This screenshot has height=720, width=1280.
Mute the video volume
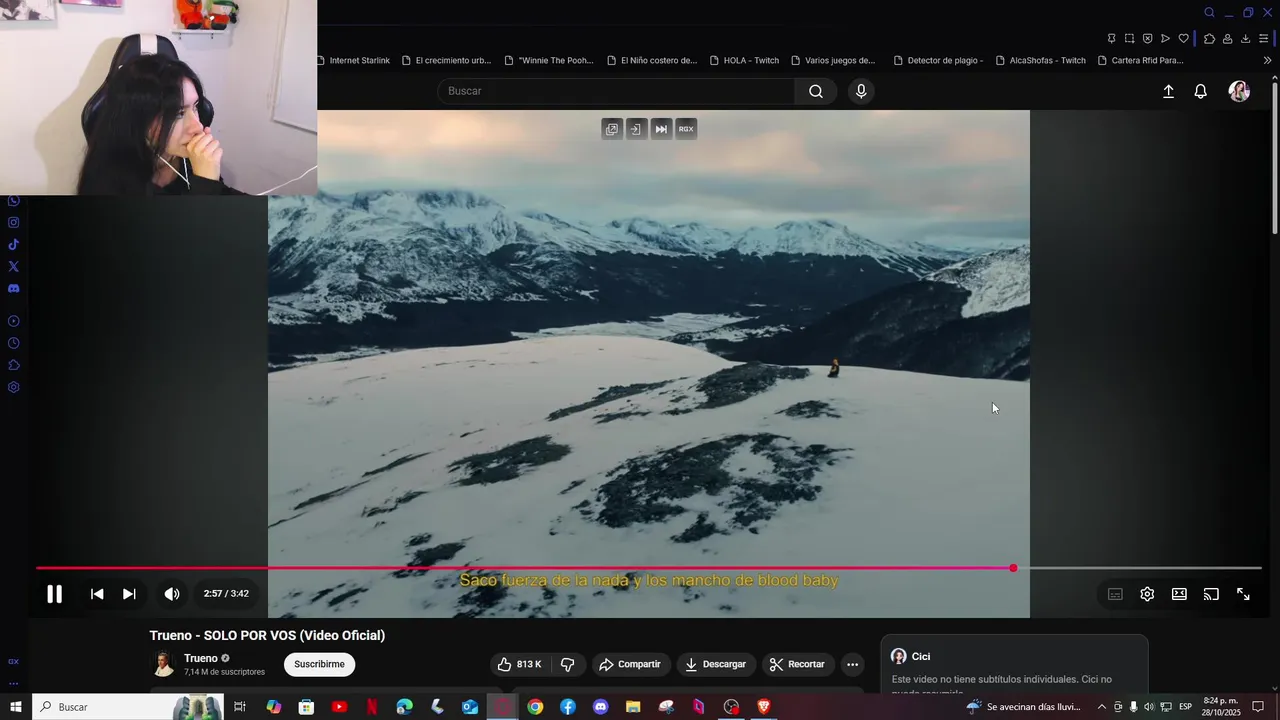172,594
